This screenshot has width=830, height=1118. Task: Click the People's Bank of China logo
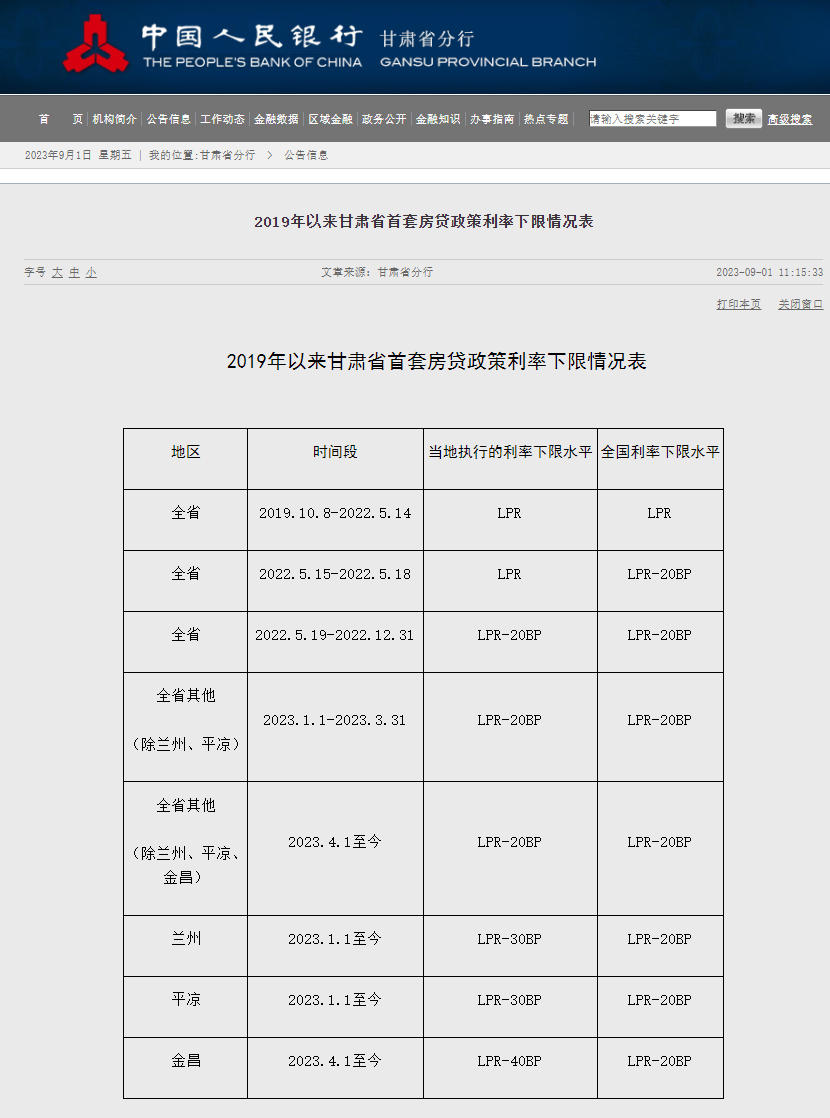pyautogui.click(x=96, y=45)
